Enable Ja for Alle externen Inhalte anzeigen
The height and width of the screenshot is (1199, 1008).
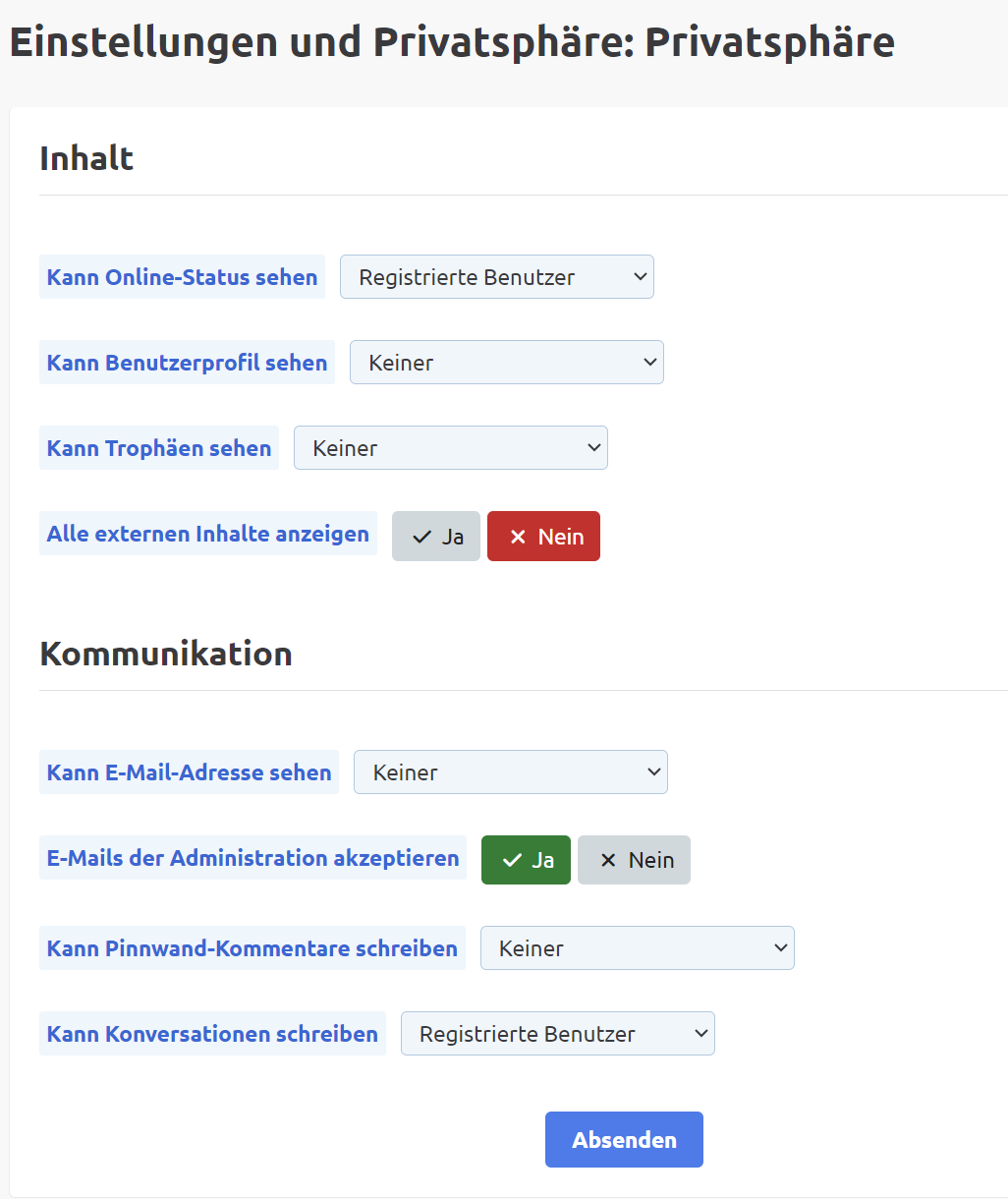[436, 537]
